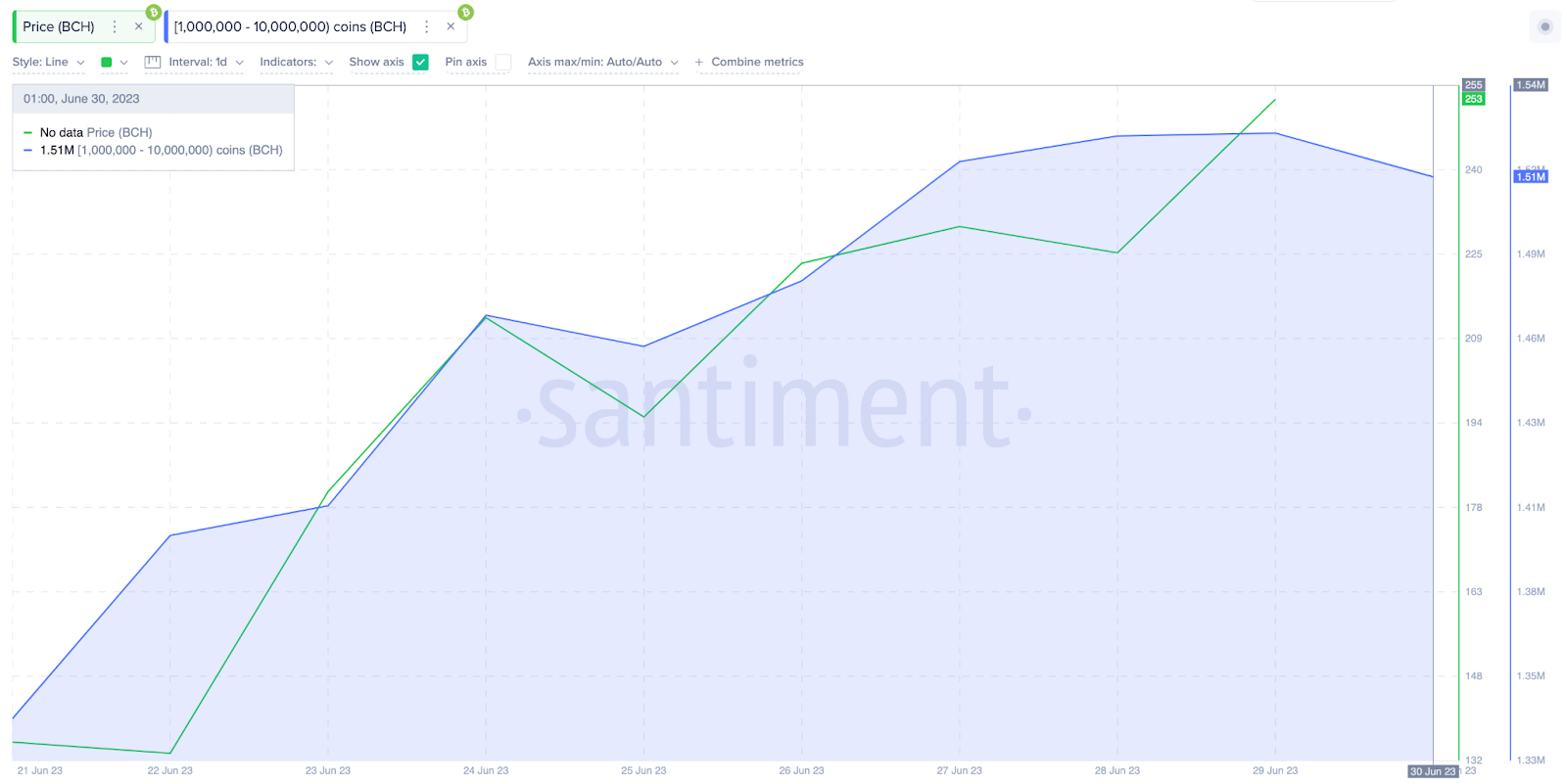
Task: Click the BCH badge on the coins metric tab
Action: (x=466, y=13)
